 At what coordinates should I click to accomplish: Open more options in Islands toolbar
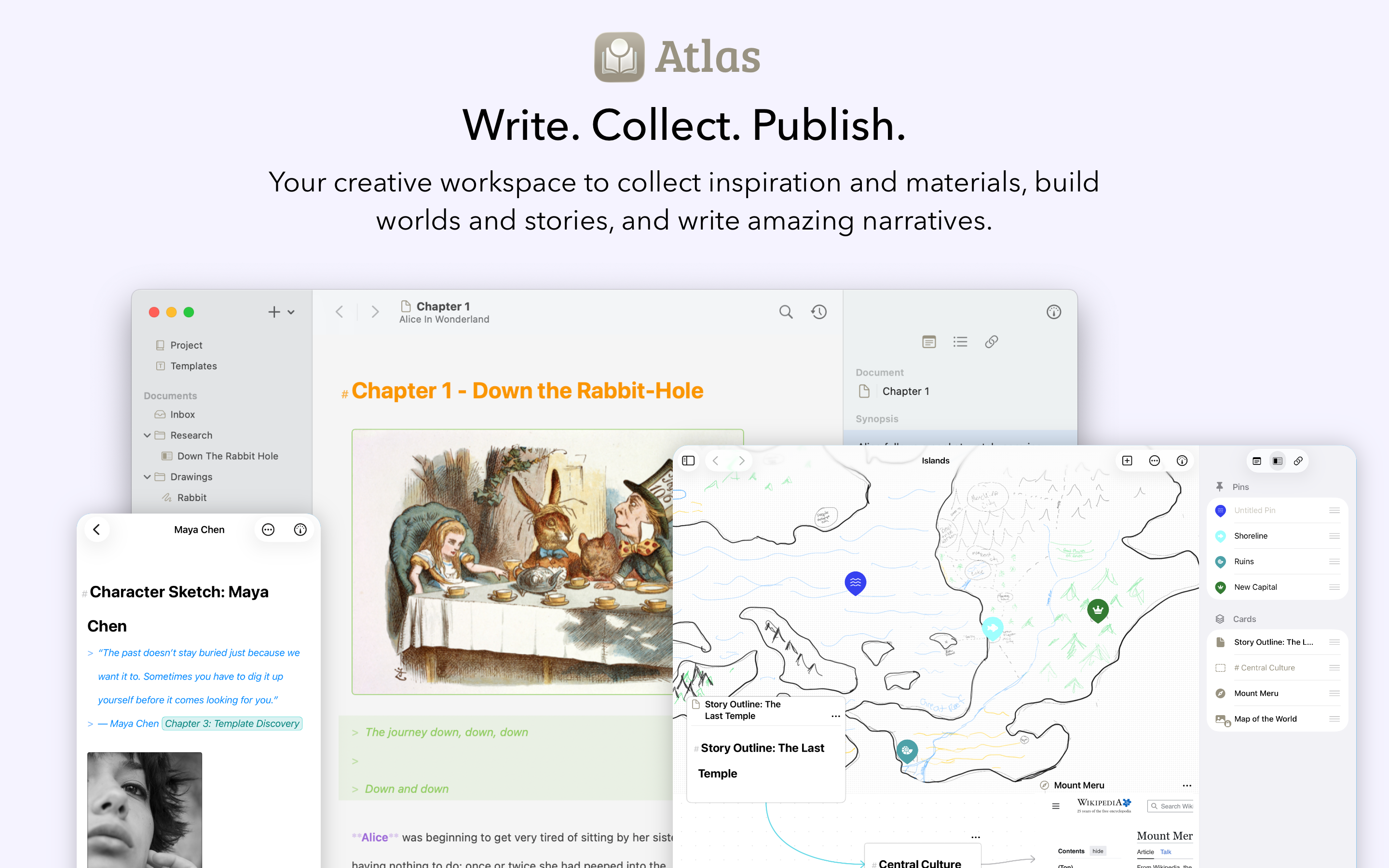pyautogui.click(x=1155, y=461)
